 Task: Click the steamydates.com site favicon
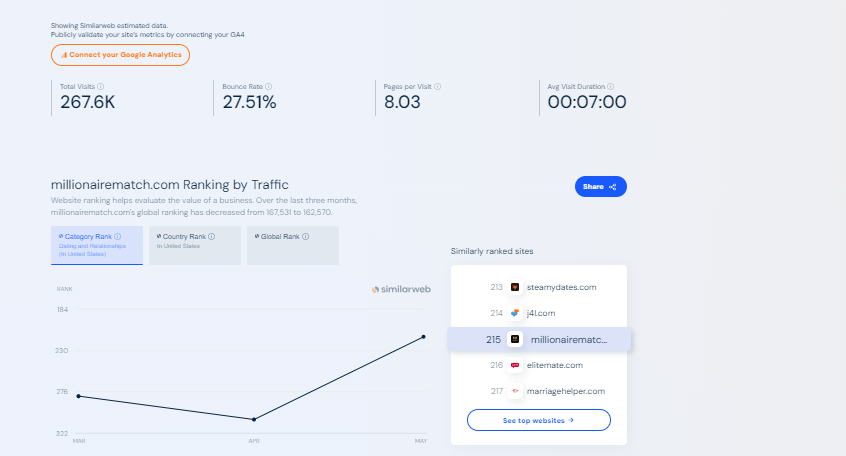[515, 288]
